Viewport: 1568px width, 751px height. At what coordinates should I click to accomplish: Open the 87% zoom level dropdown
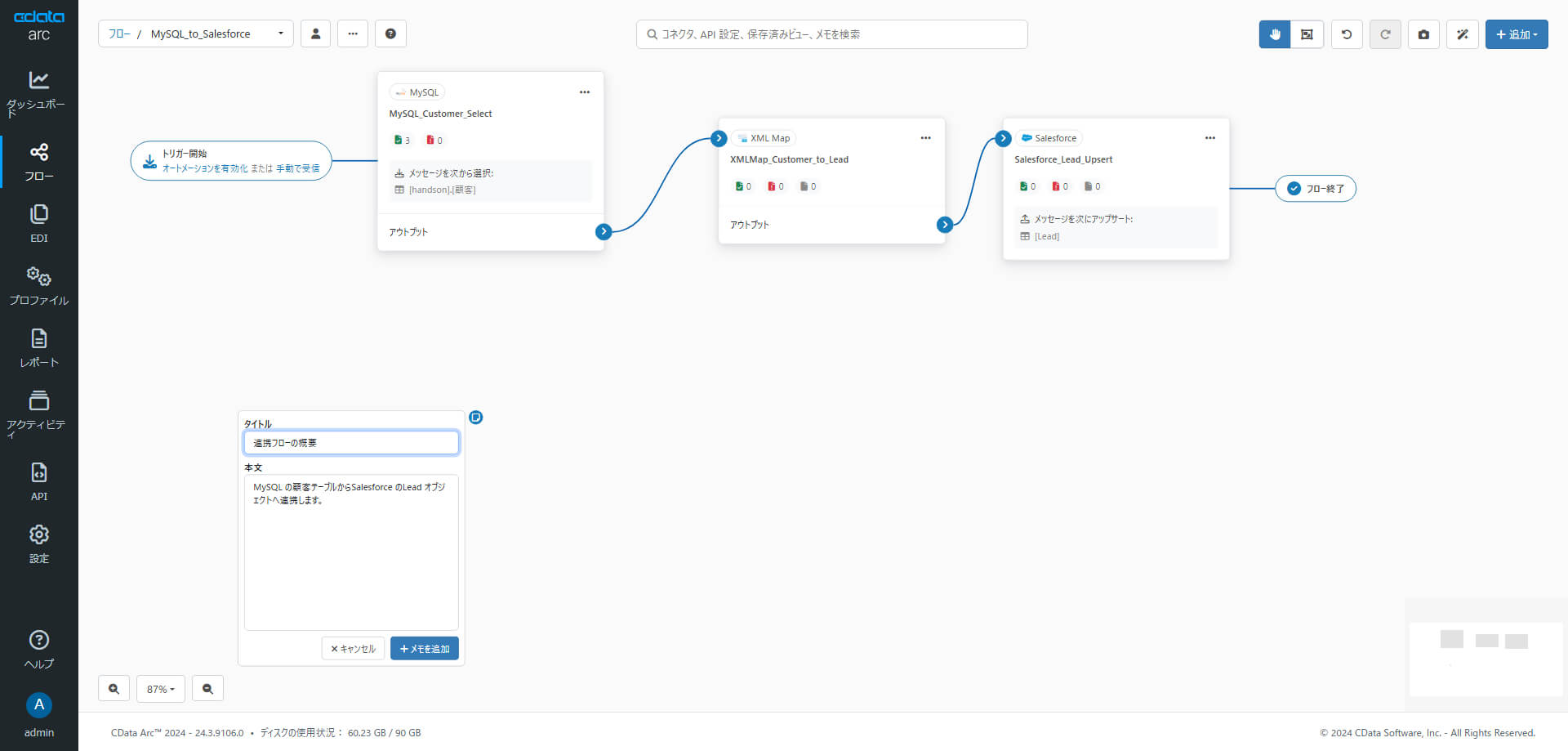click(x=161, y=689)
